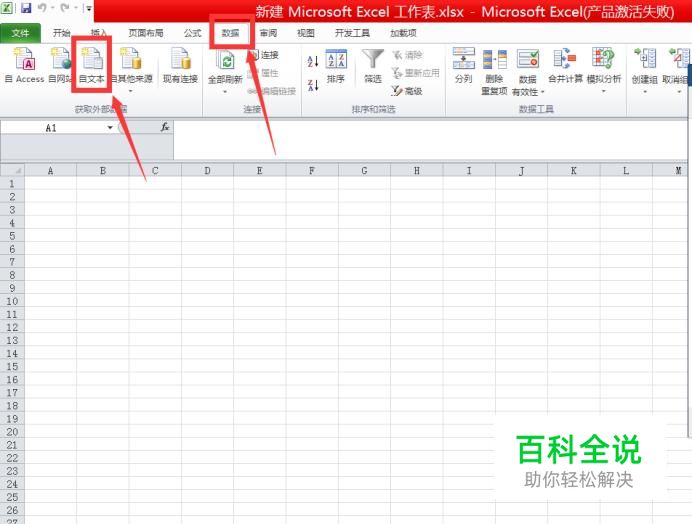Screen dimensions: 692x524
Task: Click Connections (连接) button in ribbon
Action: click(x=265, y=55)
